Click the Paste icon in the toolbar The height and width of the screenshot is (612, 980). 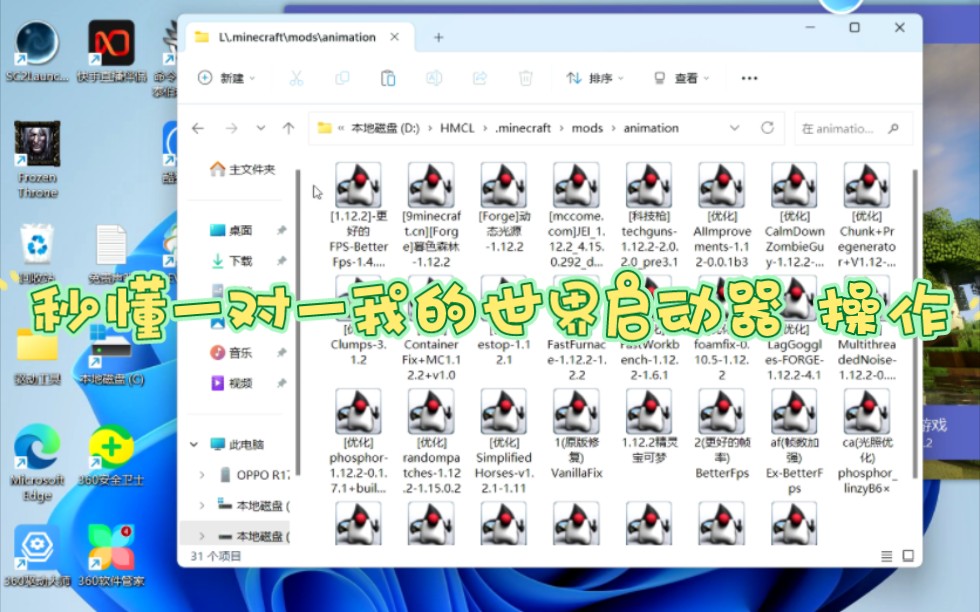pos(387,78)
